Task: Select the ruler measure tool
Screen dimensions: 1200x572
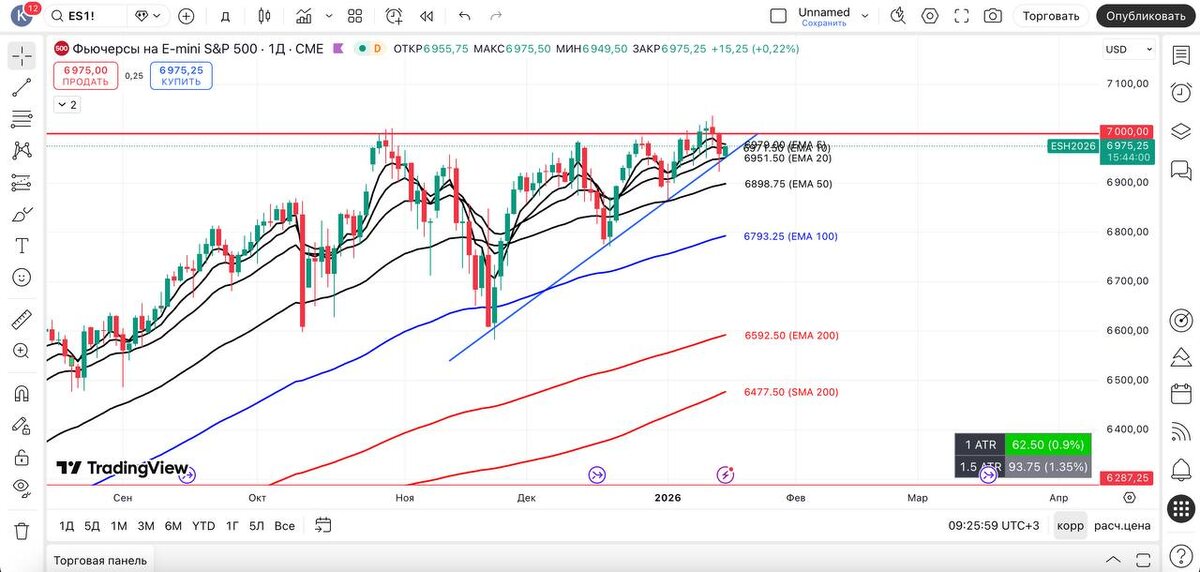Action: pos(21,320)
